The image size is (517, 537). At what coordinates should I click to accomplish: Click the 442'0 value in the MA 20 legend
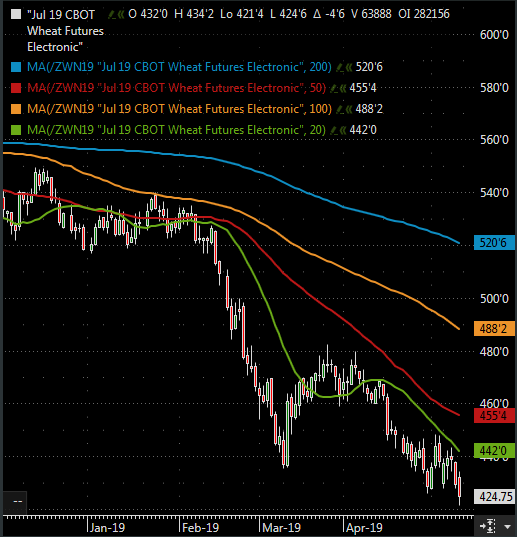point(363,130)
